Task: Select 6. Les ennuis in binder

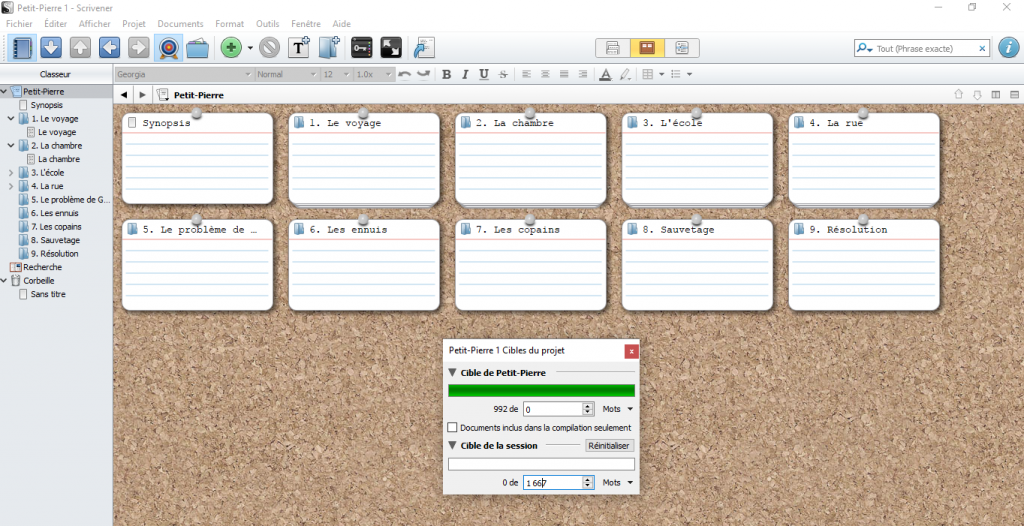Action: tap(56, 213)
